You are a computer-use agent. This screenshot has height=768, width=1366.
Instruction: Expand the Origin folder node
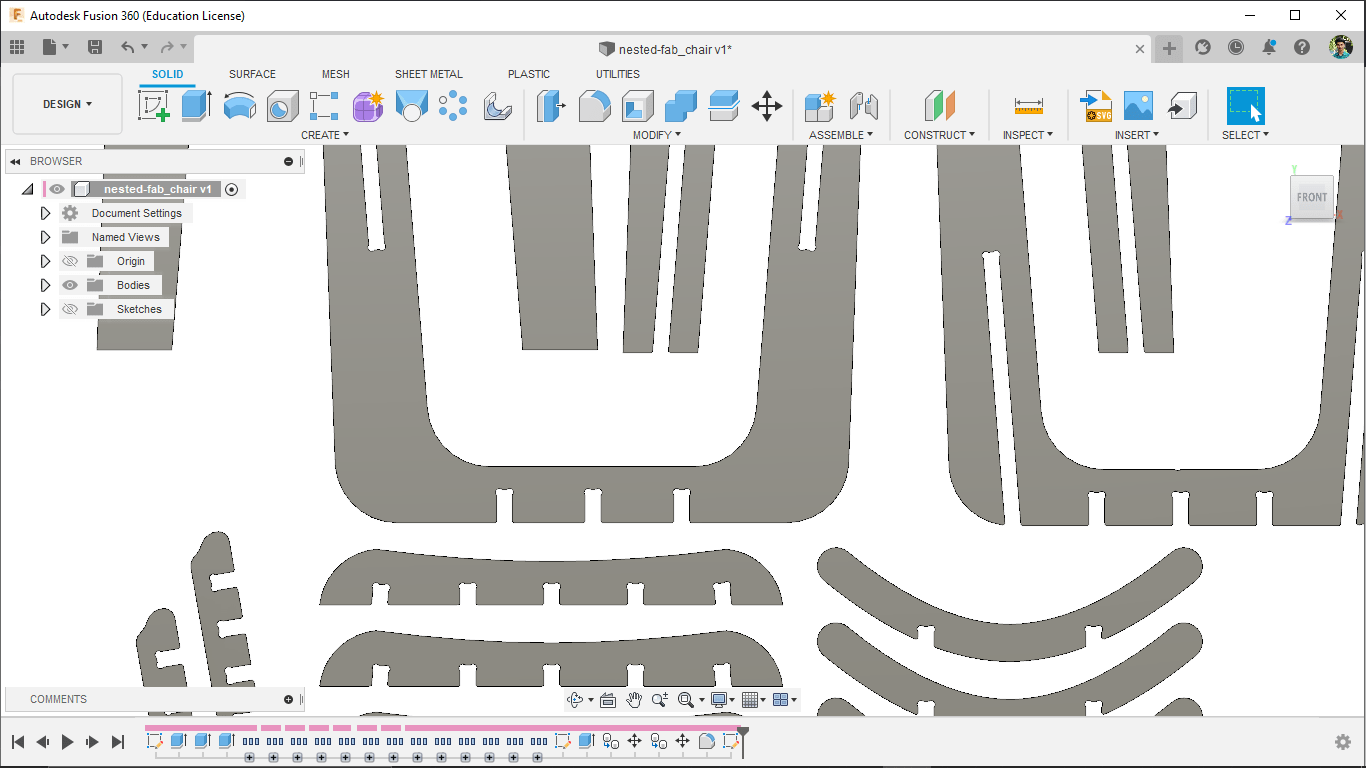tap(45, 261)
